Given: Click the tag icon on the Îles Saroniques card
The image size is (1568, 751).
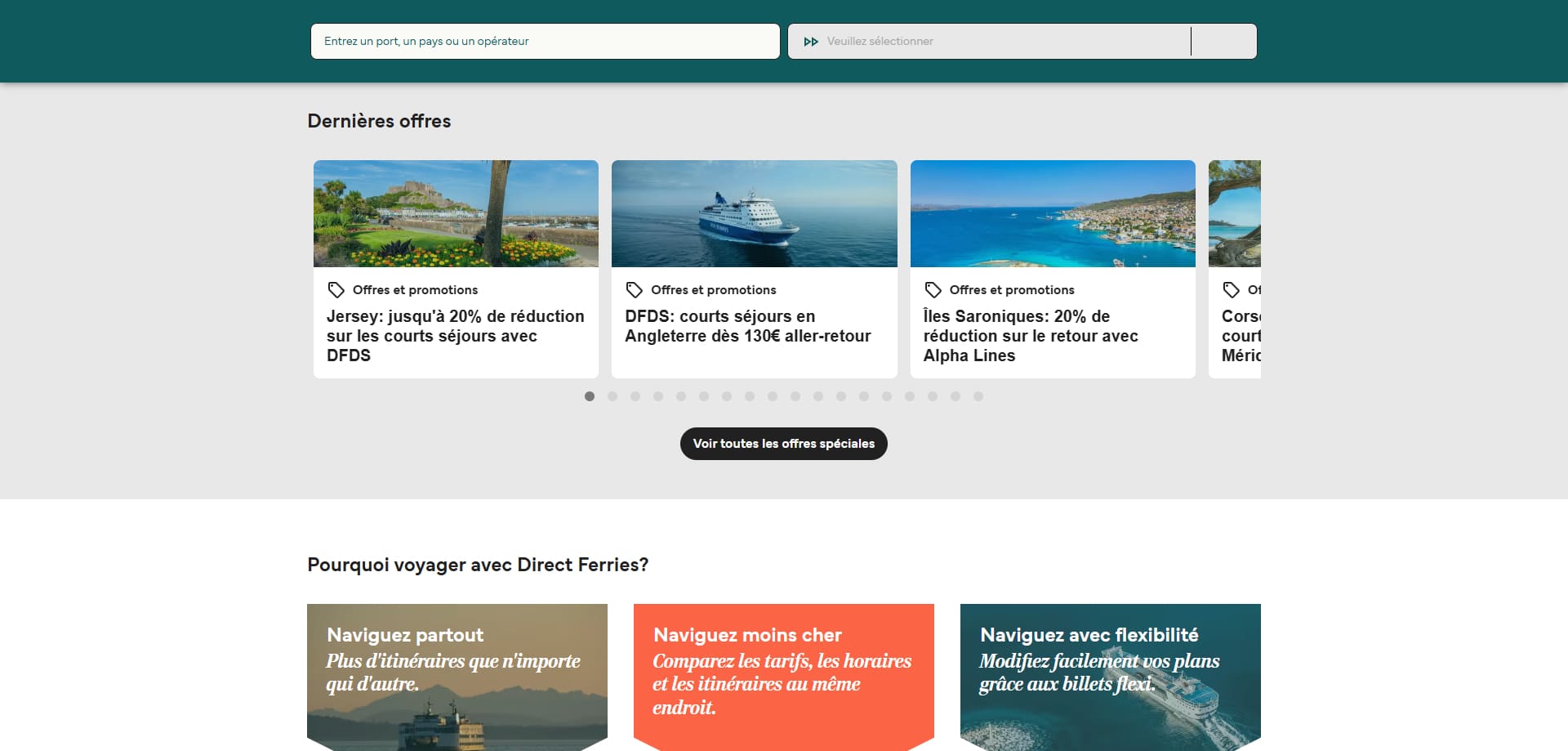Looking at the screenshot, I should click(x=933, y=290).
